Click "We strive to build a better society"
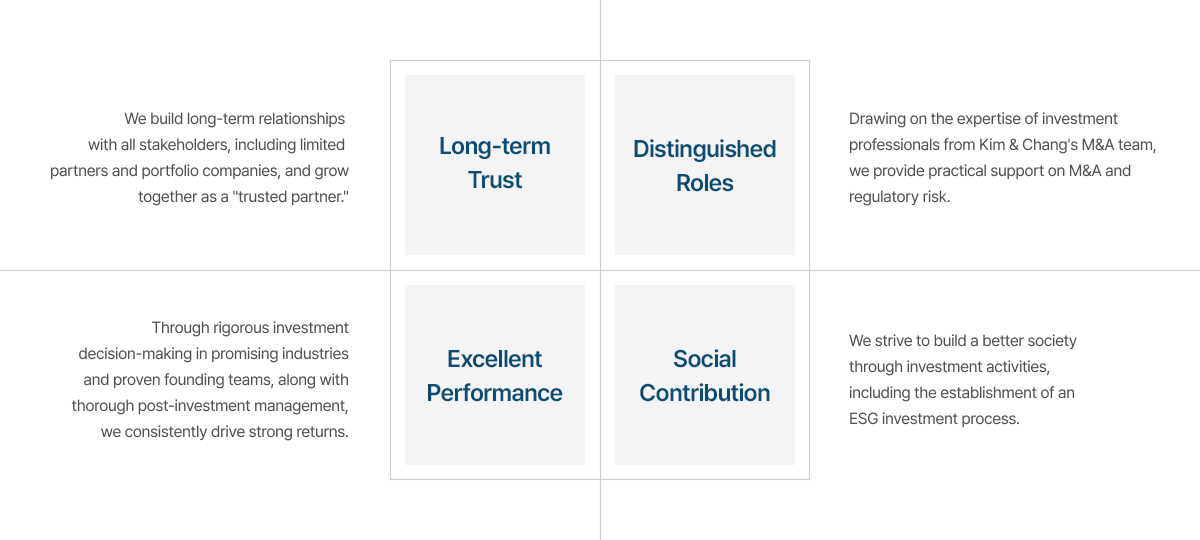This screenshot has height=540, width=1200. click(963, 340)
